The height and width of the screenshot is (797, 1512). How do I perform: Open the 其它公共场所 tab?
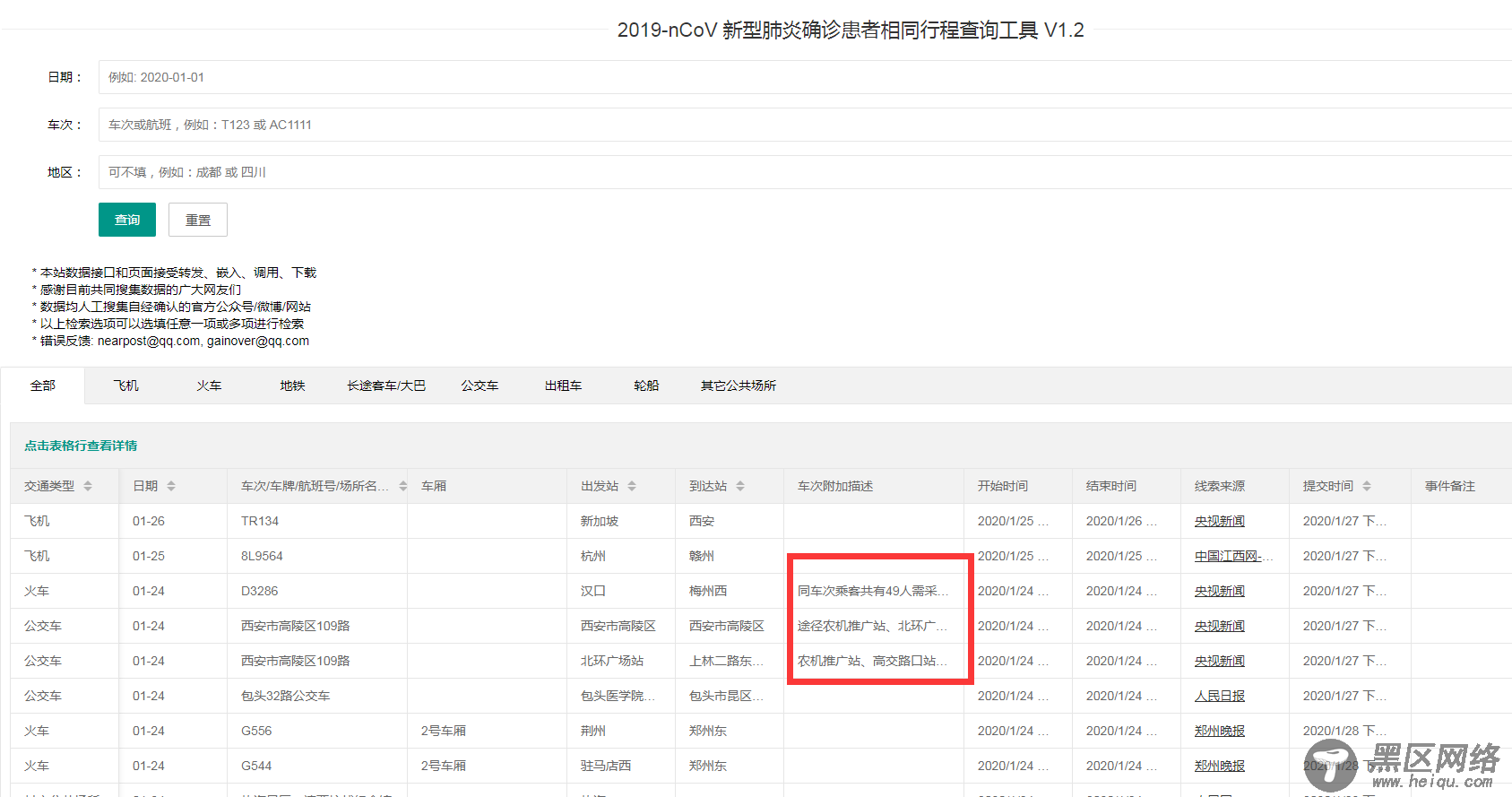[739, 386]
